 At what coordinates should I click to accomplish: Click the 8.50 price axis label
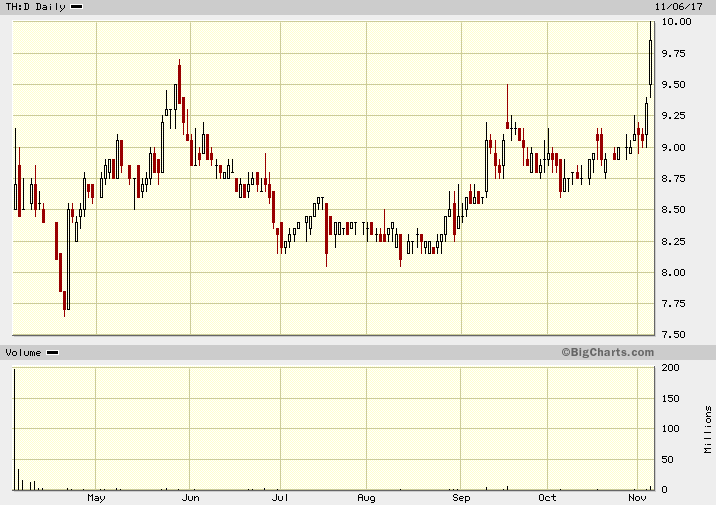tap(674, 210)
